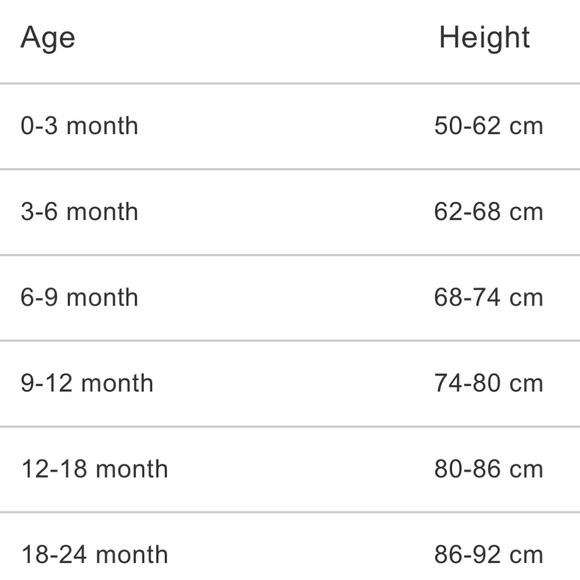Select the 50-62 cm height value

pos(489,126)
